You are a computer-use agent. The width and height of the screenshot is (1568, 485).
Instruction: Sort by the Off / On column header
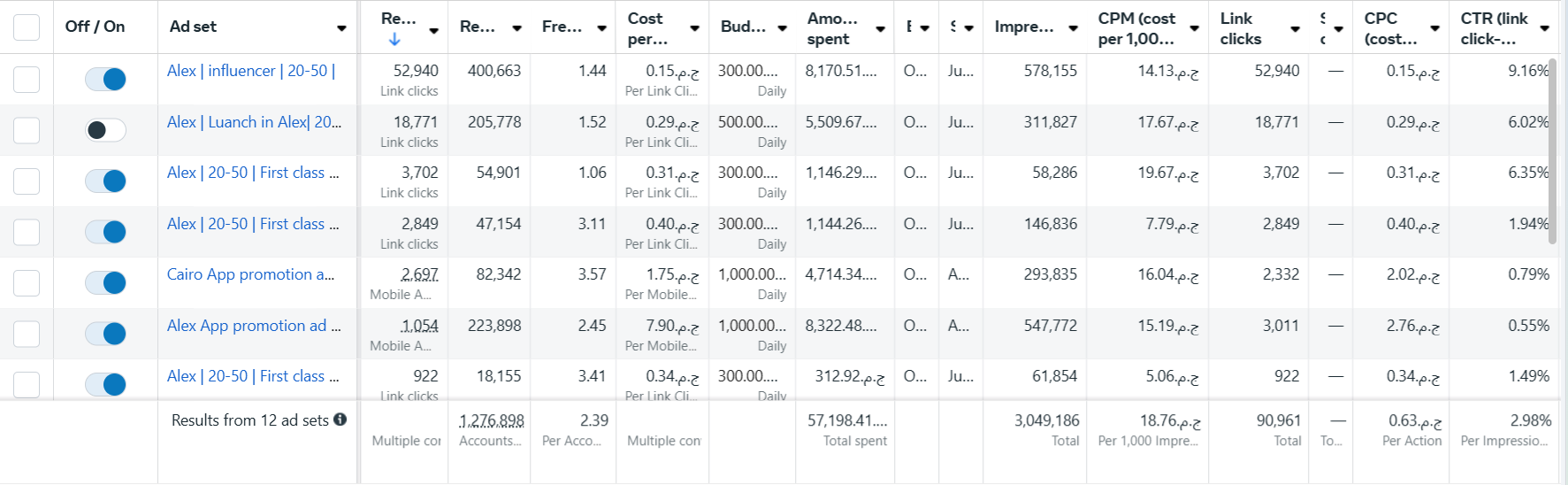[x=95, y=27]
